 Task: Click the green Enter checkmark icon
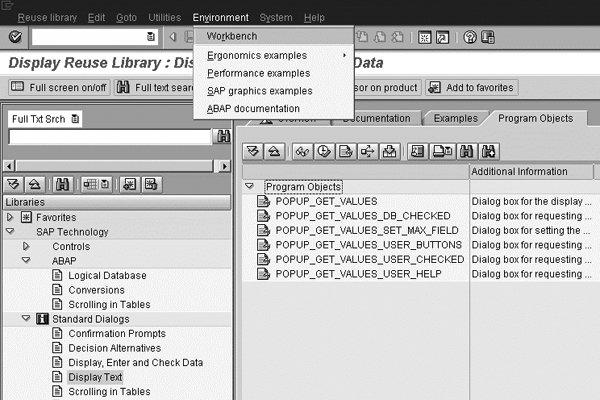[15, 37]
